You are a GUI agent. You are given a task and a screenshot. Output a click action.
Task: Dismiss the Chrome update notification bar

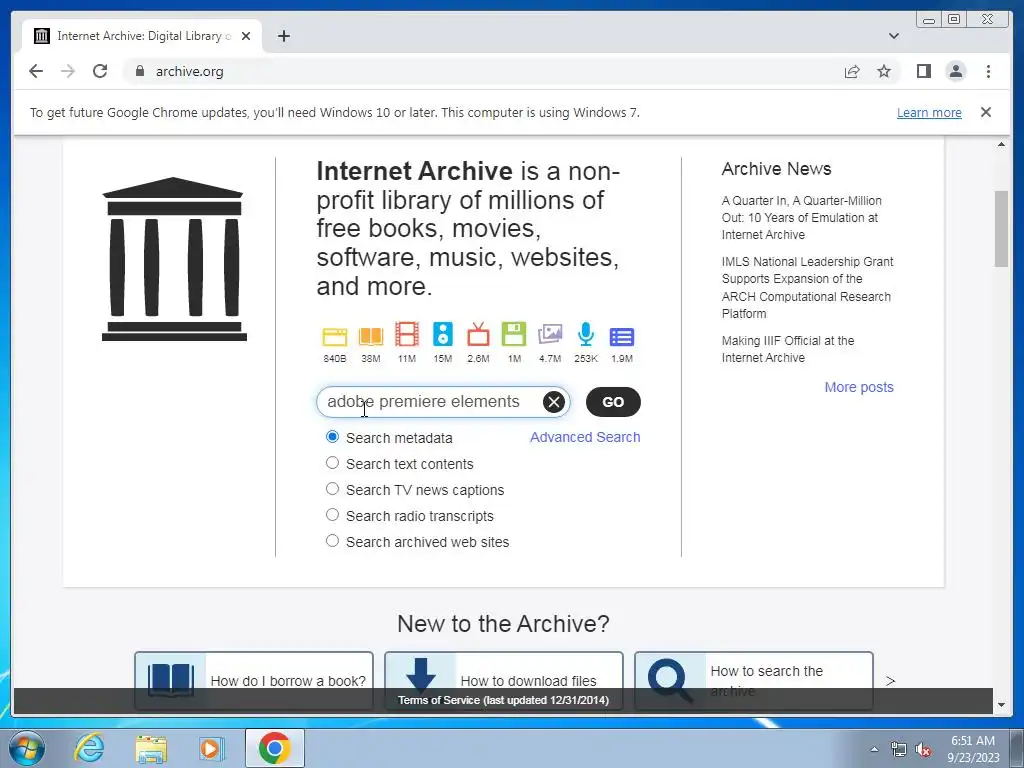pos(986,112)
